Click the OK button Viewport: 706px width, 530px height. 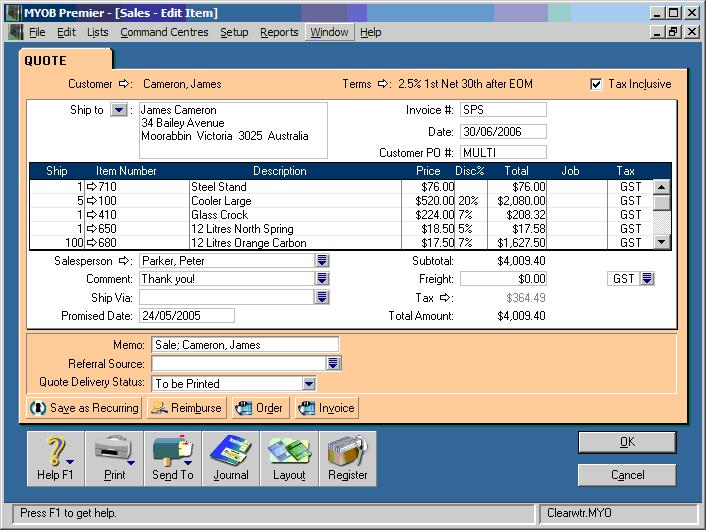627,442
